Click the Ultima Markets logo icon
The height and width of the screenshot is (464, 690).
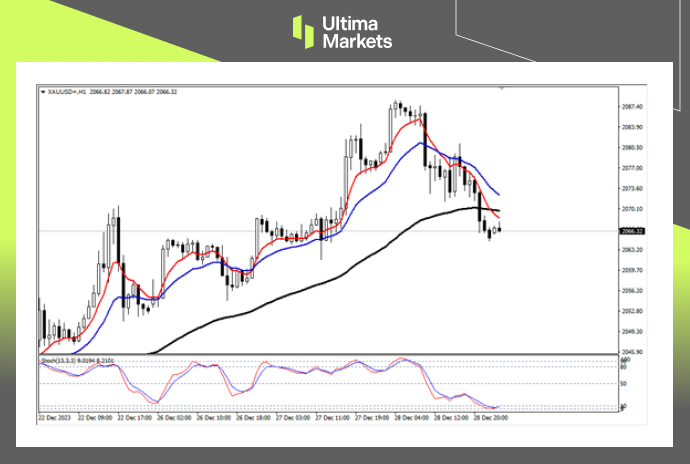pyautogui.click(x=303, y=31)
